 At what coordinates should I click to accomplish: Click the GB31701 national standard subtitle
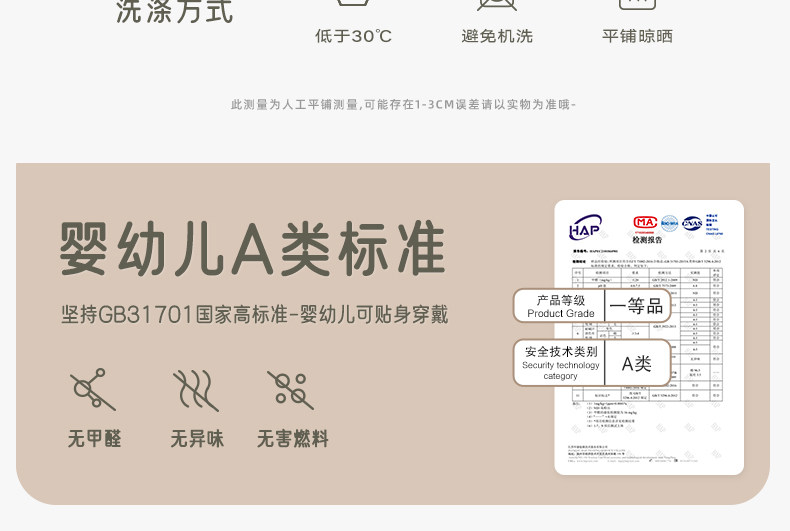tap(254, 314)
